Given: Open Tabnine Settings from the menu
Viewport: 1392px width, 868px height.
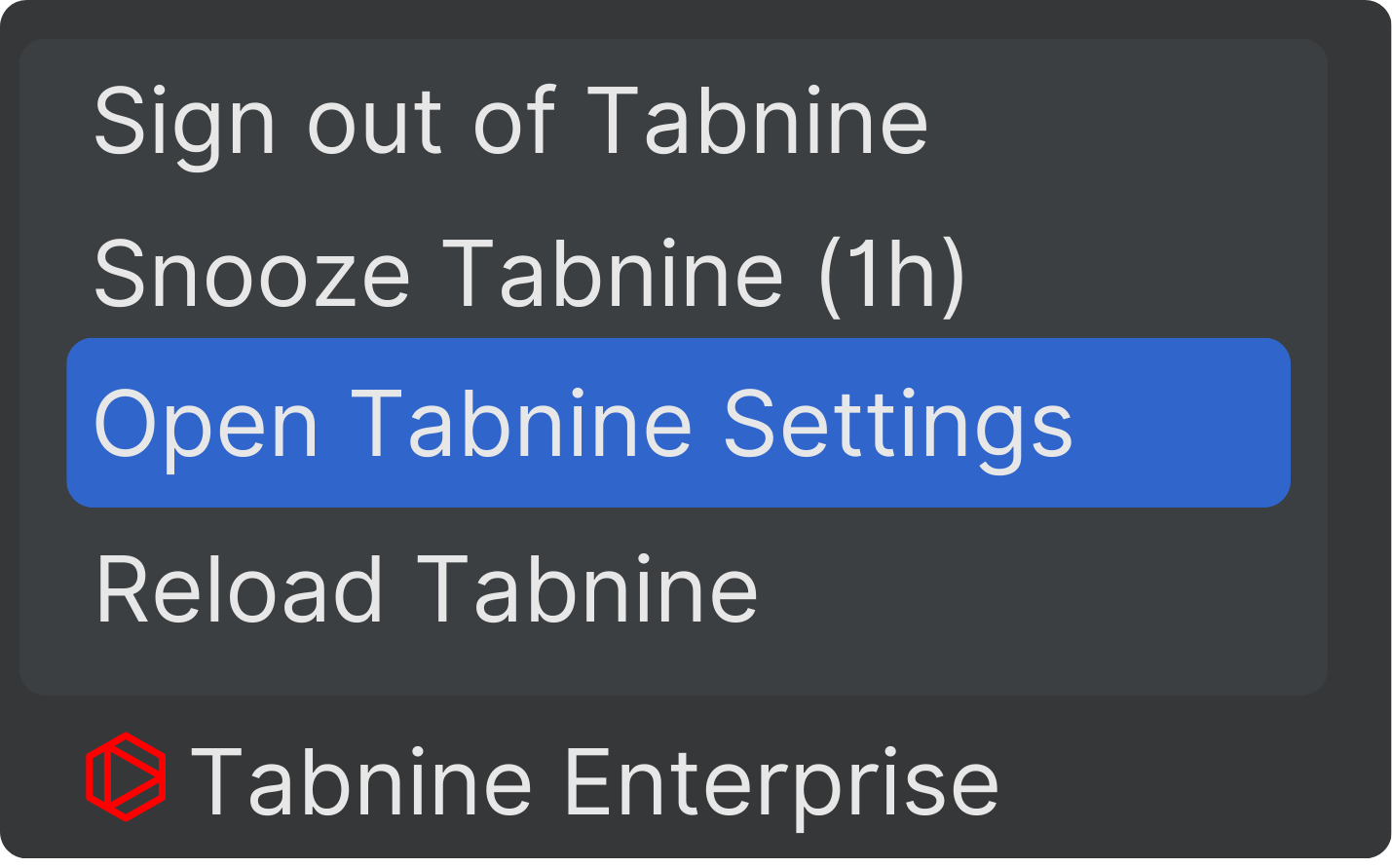Looking at the screenshot, I should click(582, 424).
